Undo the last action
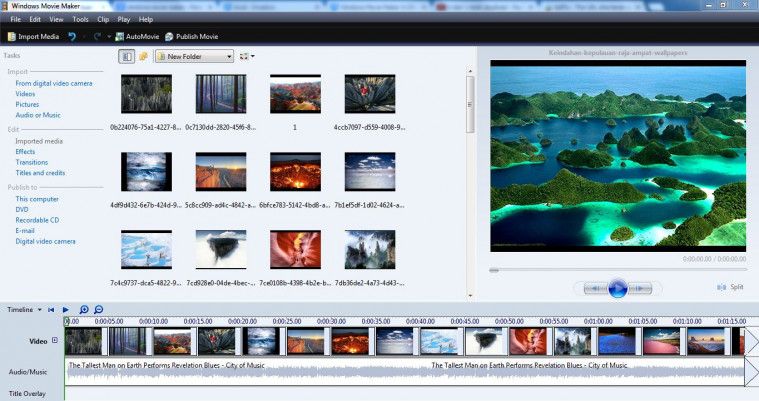Image resolution: width=759 pixels, height=401 pixels. (x=72, y=36)
